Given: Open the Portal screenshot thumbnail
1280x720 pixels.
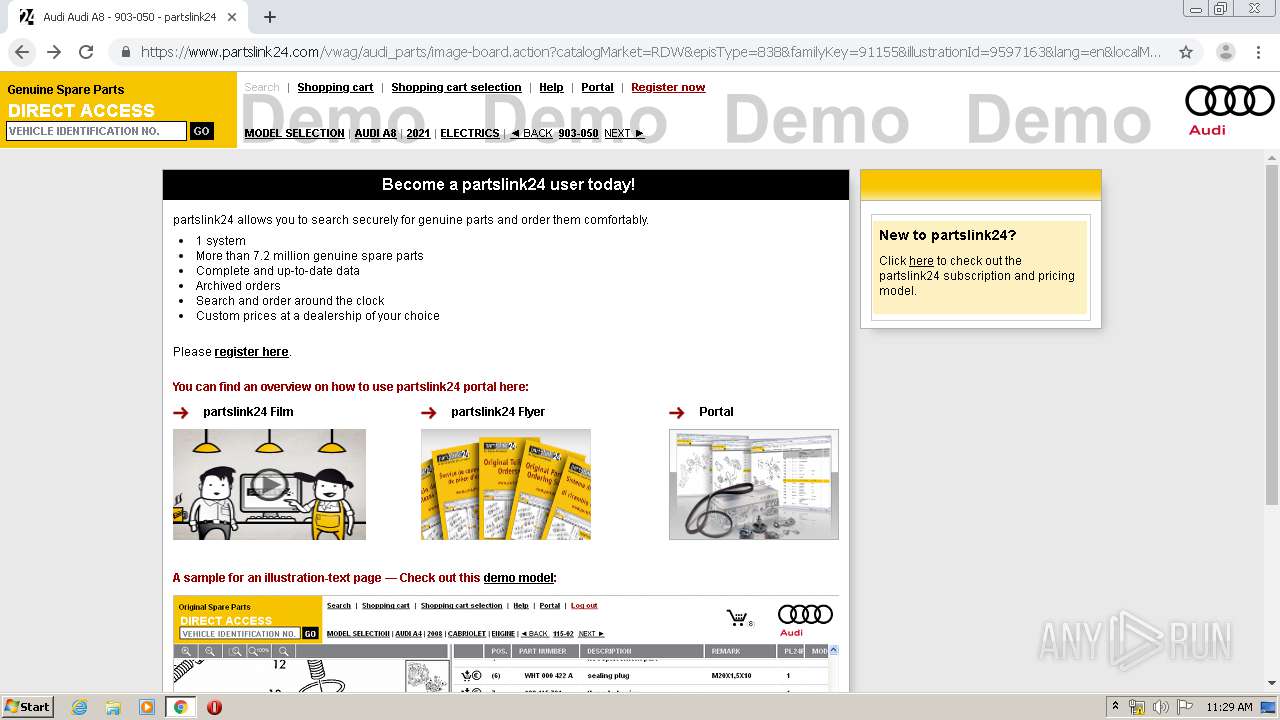Looking at the screenshot, I should click(754, 485).
